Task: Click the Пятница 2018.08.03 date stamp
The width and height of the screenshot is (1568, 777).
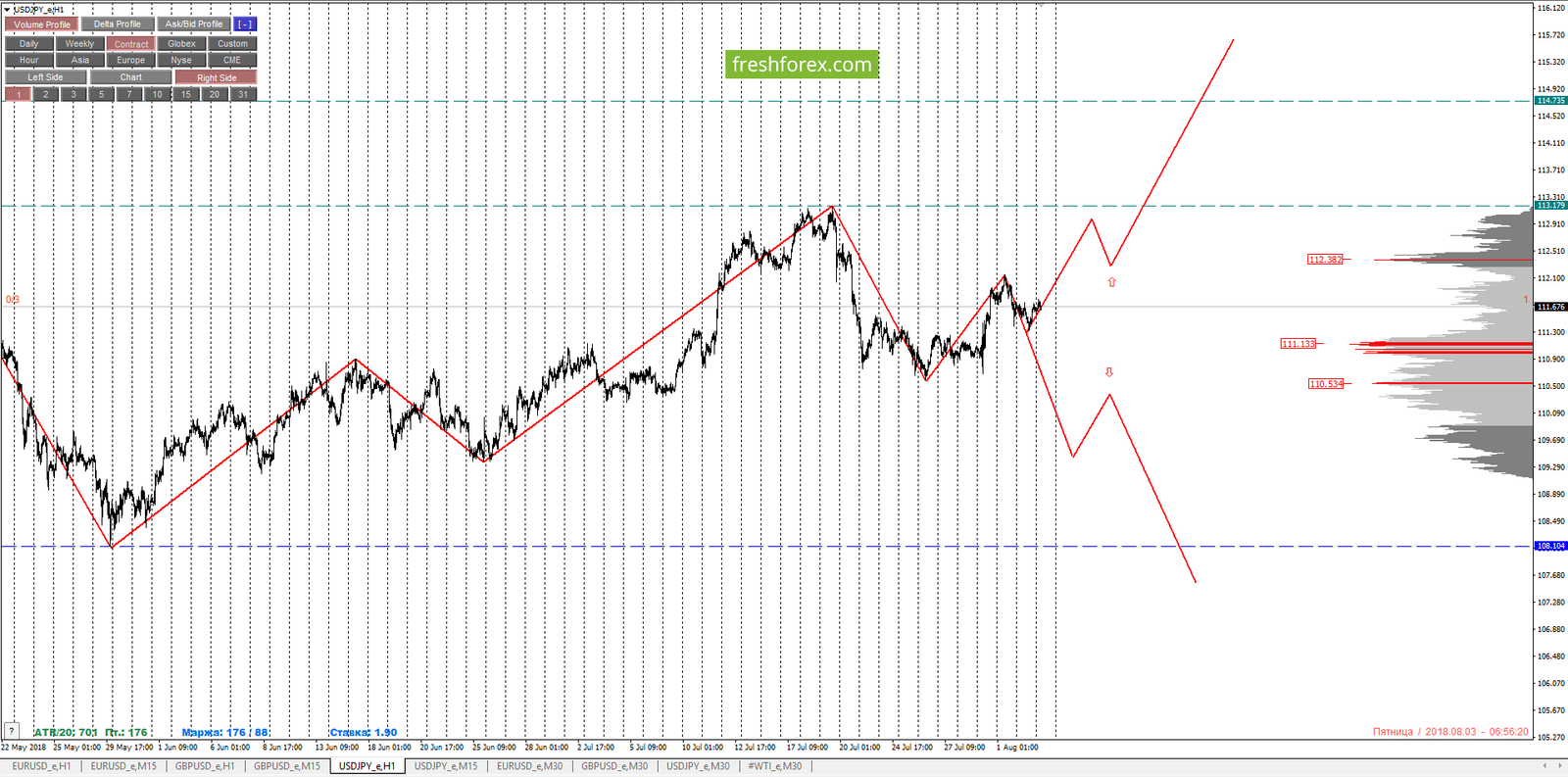Action: click(x=1450, y=732)
